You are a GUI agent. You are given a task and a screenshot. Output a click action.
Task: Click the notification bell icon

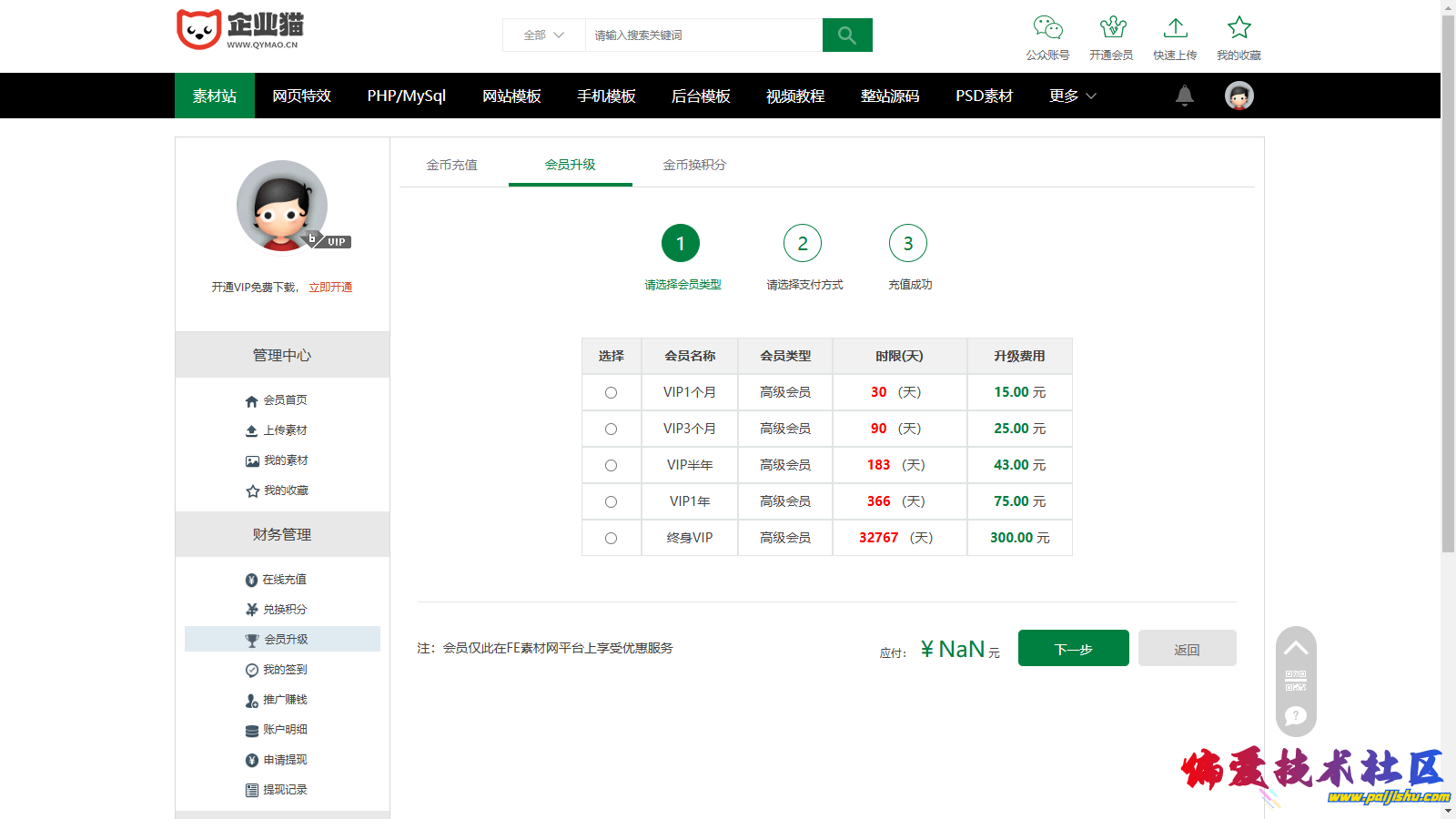pos(1184,96)
